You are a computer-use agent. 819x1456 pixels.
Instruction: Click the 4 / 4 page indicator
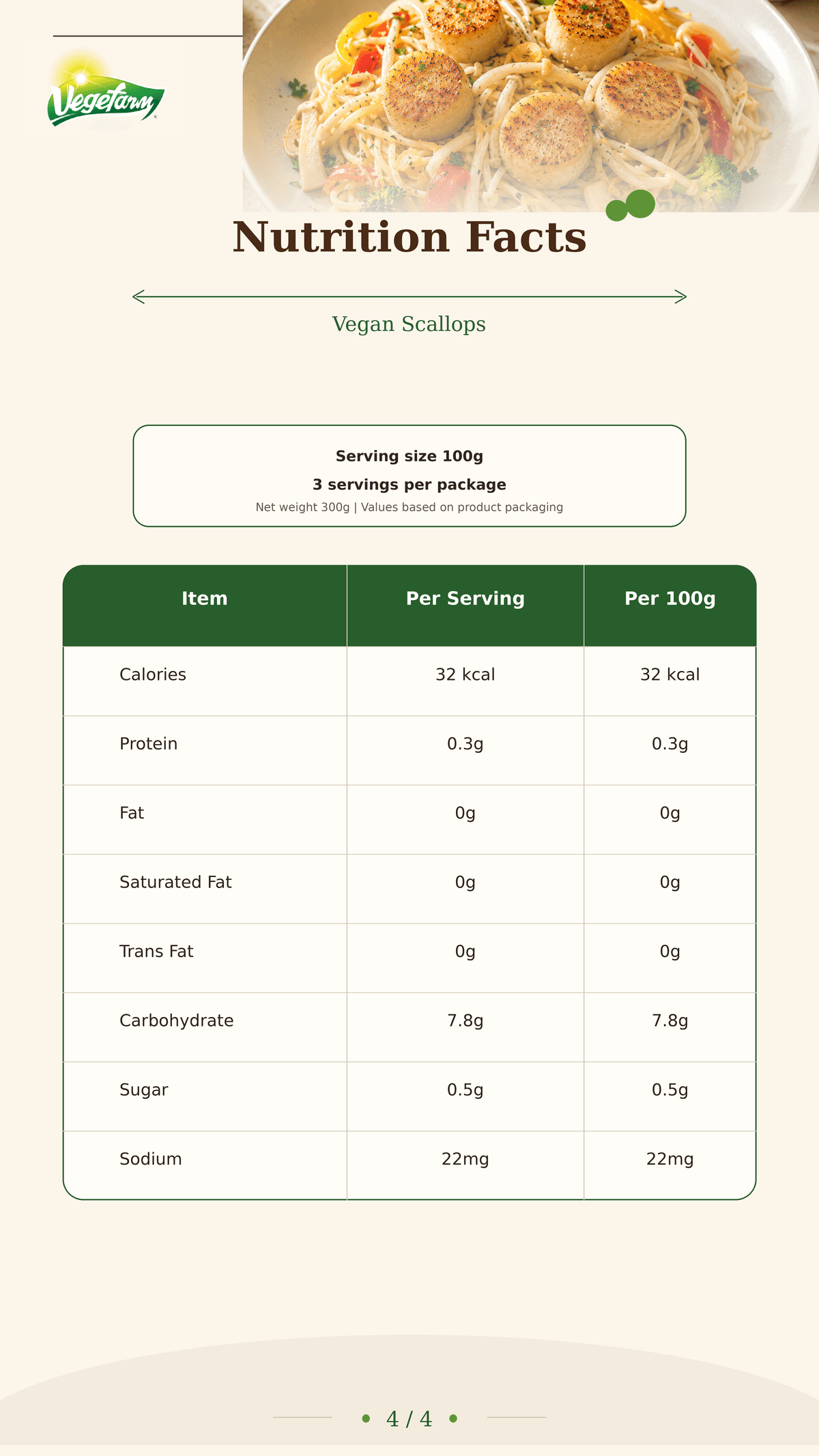coord(409,1419)
